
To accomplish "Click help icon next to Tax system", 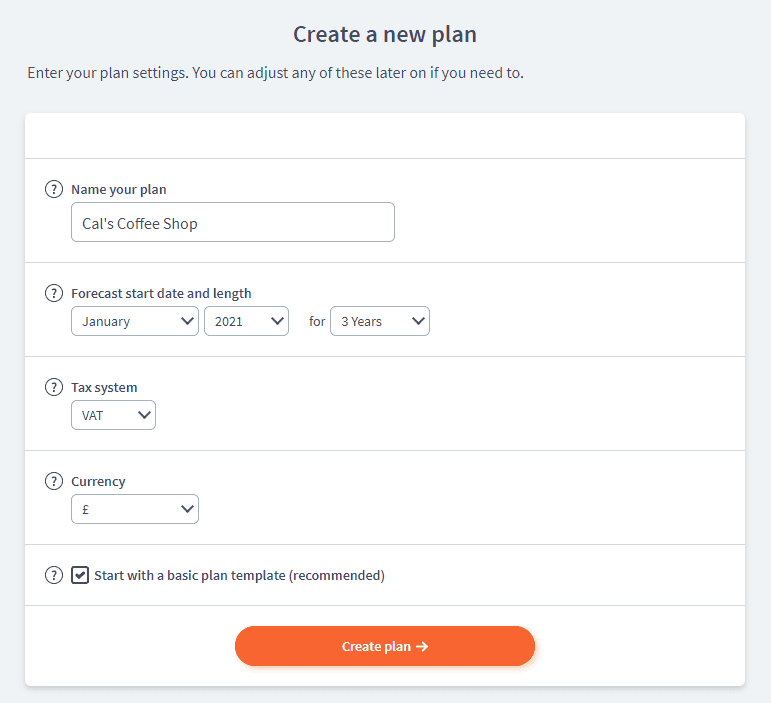I will coord(54,387).
